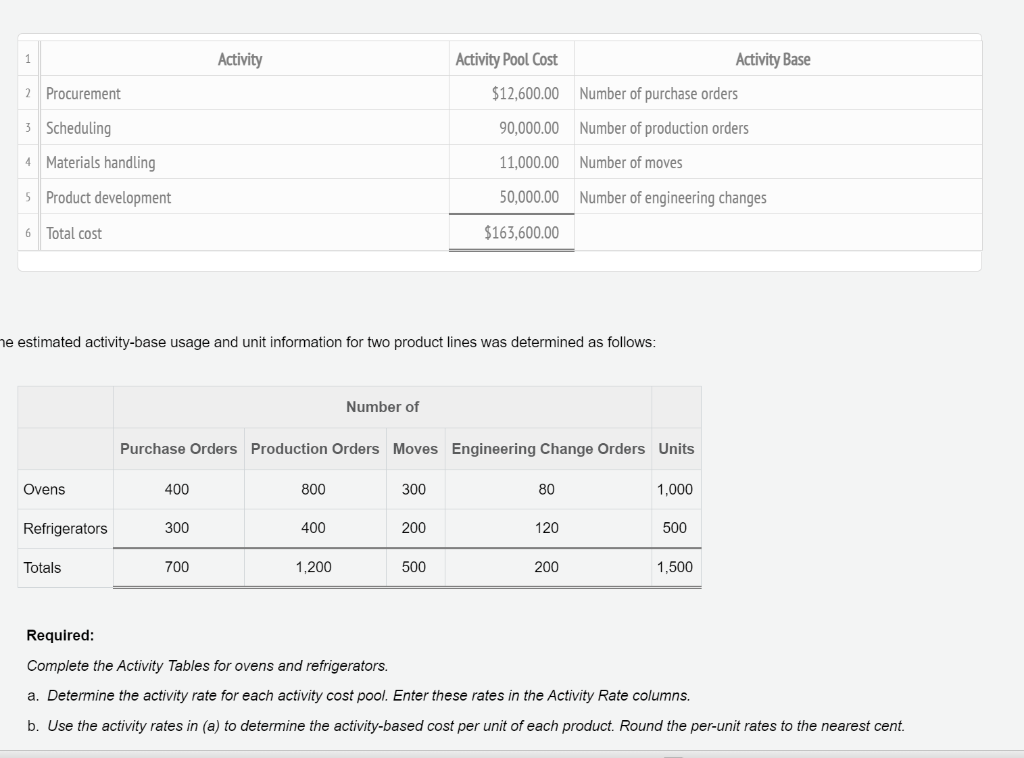This screenshot has width=1024, height=758.
Task: Select the Engineering Change Orders header
Action: tap(547, 449)
